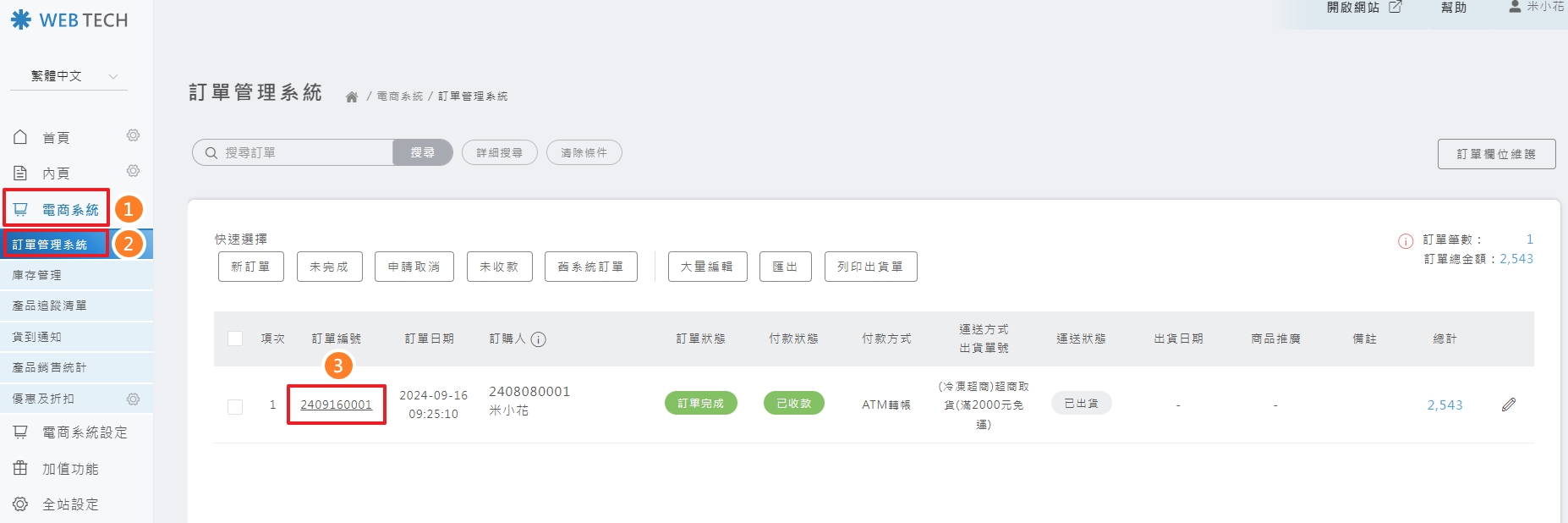Filter by 未完成 quick select button
This screenshot has height=523, width=1568.
(x=329, y=267)
